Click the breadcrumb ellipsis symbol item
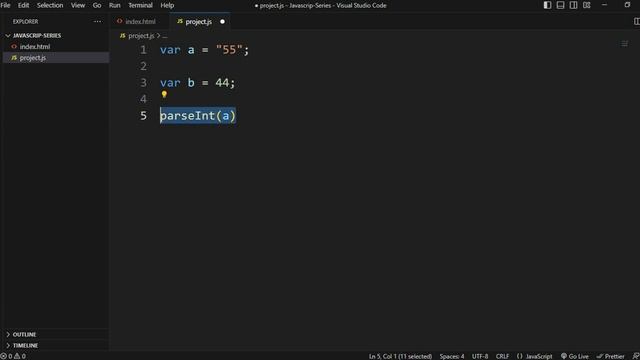The height and width of the screenshot is (360, 640). 165,36
